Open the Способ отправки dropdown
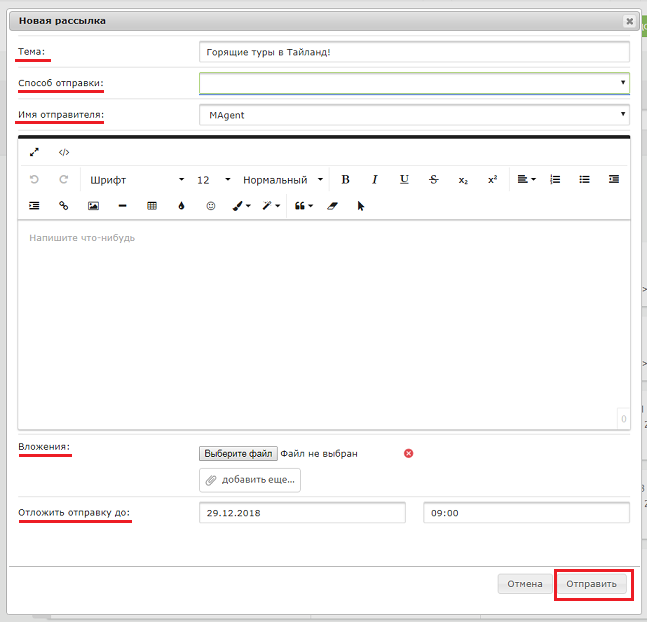This screenshot has width=647, height=622. coord(414,83)
